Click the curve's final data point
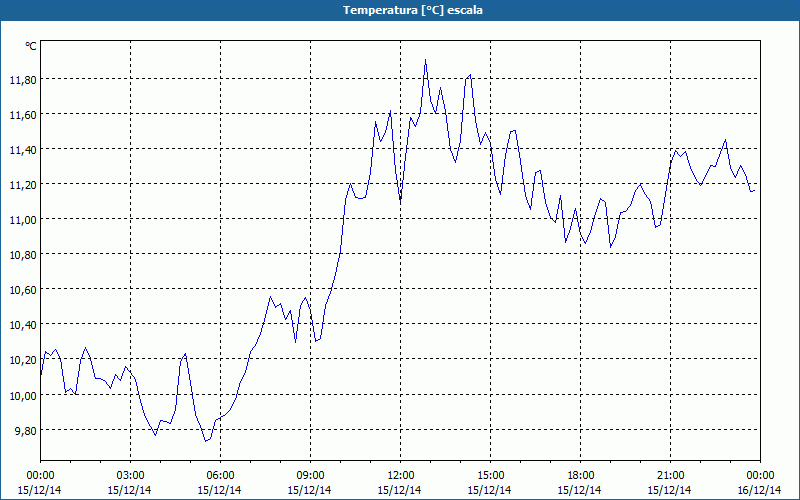Viewport: 800px width, 500px height. click(x=754, y=191)
